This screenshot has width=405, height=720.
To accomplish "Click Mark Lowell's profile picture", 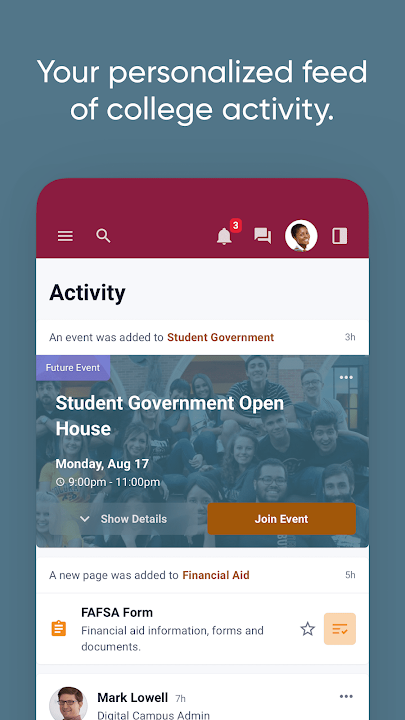I will coord(68,703).
